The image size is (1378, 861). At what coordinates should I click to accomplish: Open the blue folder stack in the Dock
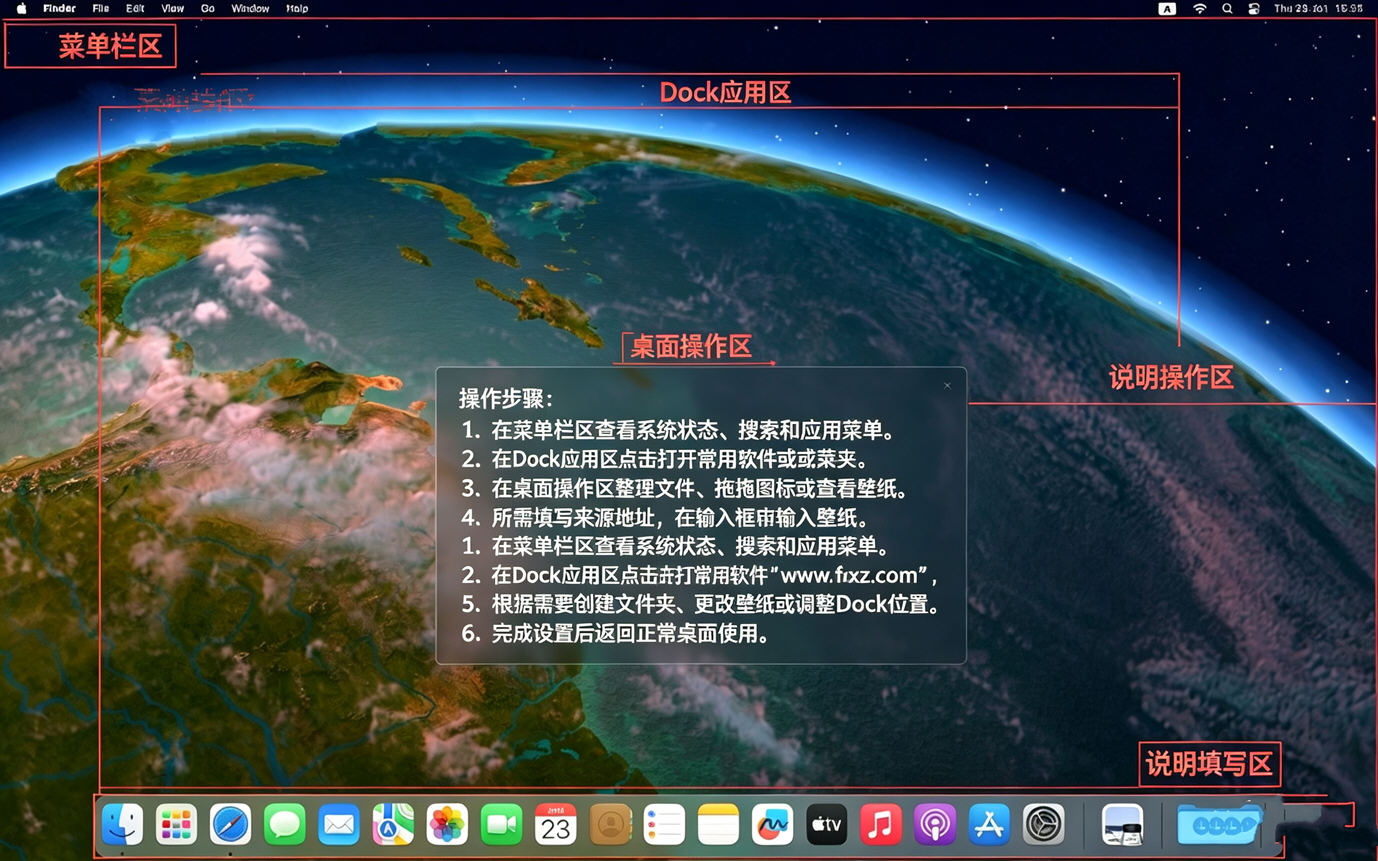click(1219, 824)
